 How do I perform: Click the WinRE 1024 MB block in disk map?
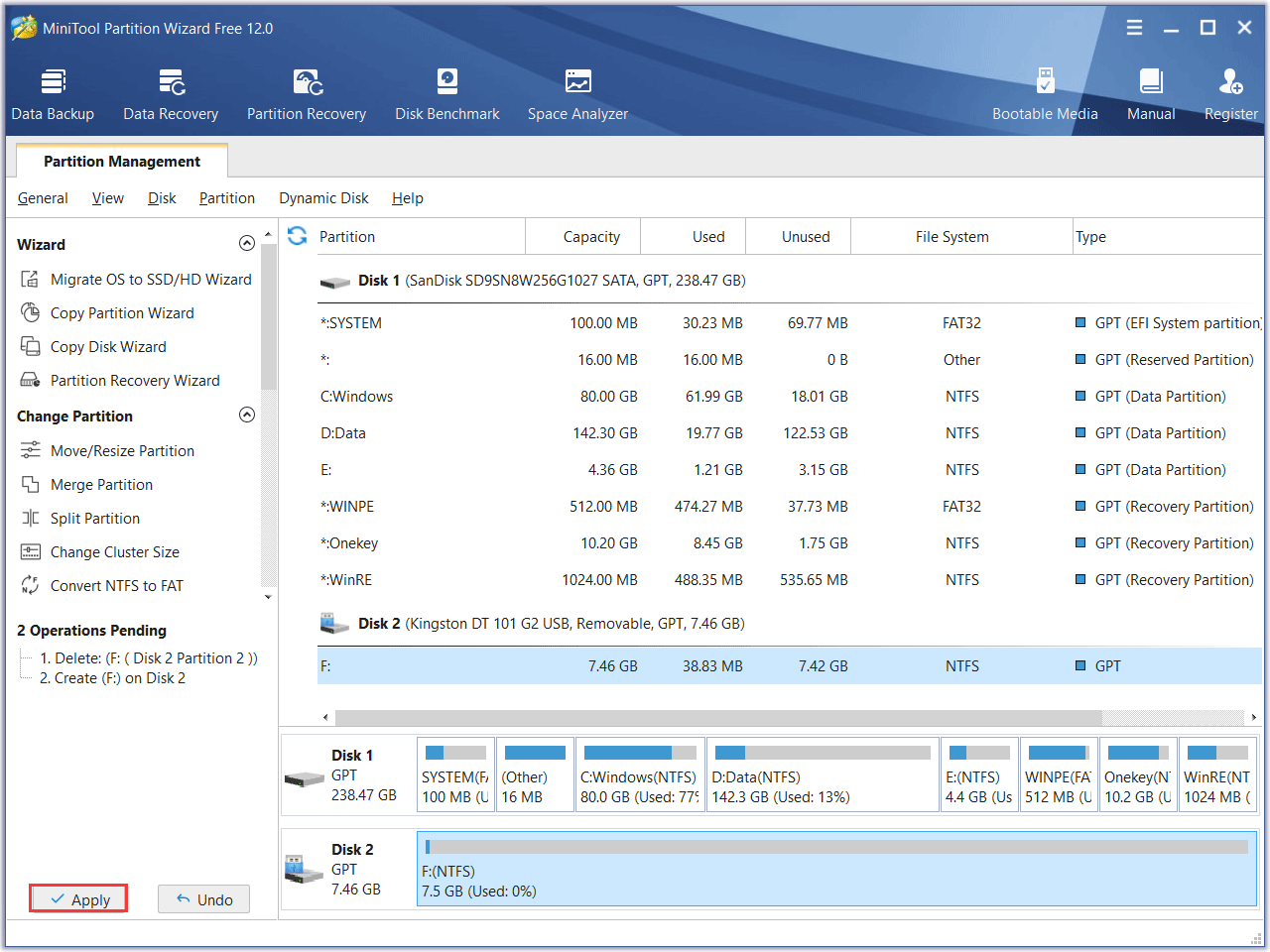1217,774
